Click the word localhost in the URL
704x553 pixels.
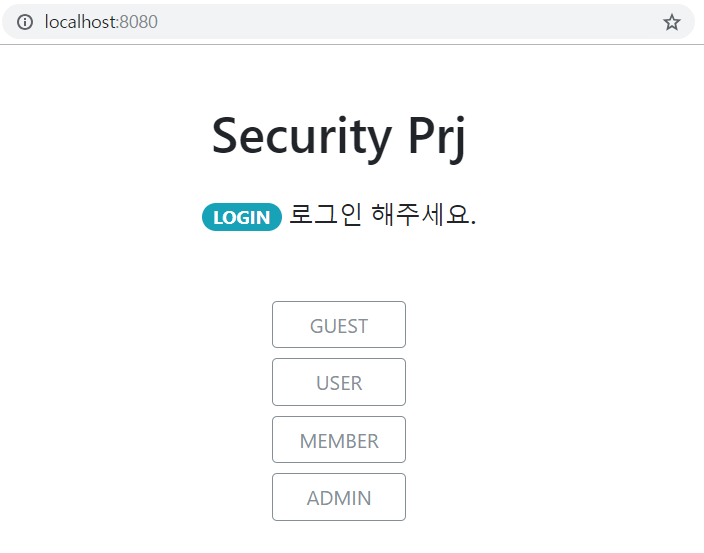80,22
